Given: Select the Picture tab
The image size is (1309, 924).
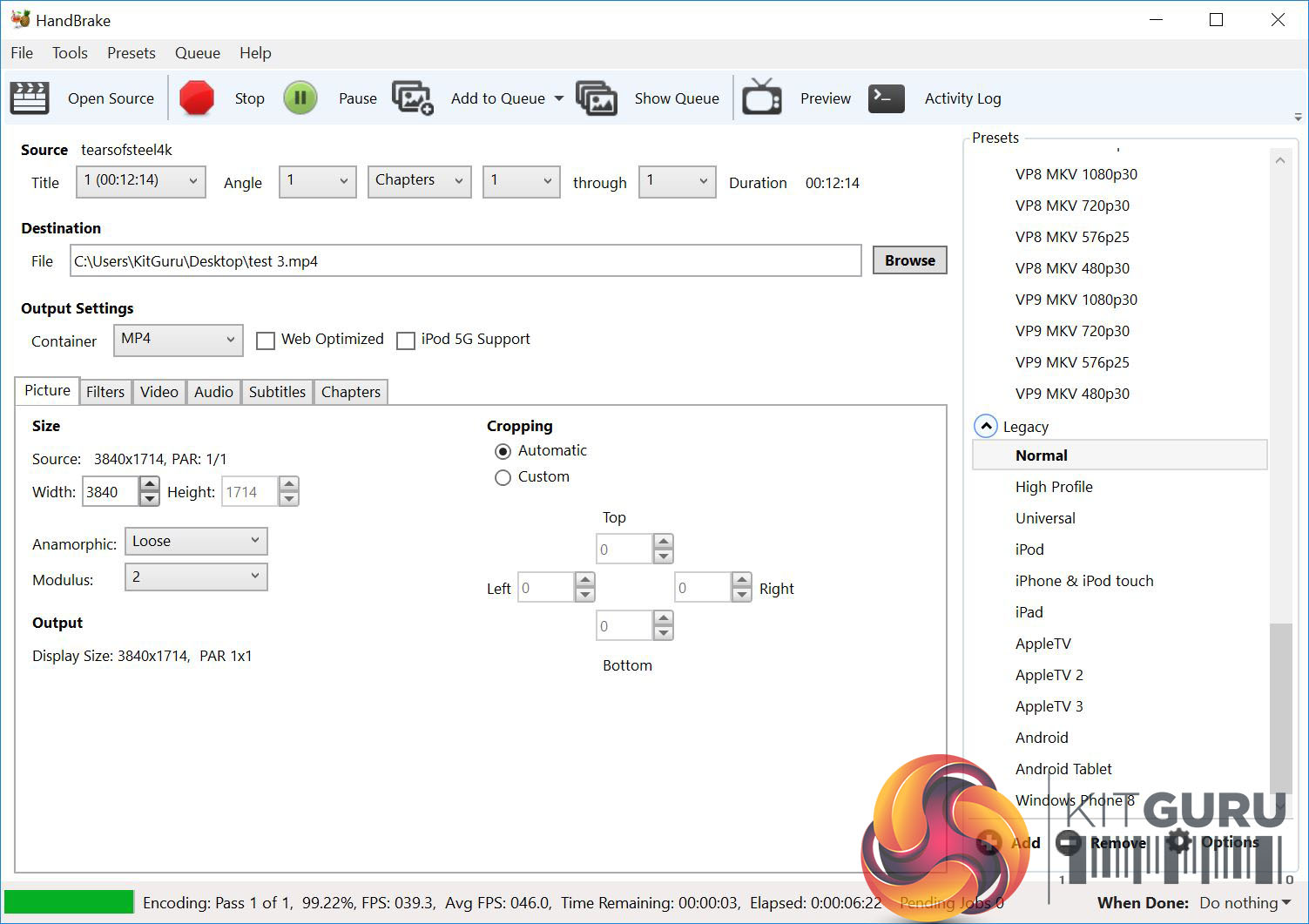Looking at the screenshot, I should 47,390.
